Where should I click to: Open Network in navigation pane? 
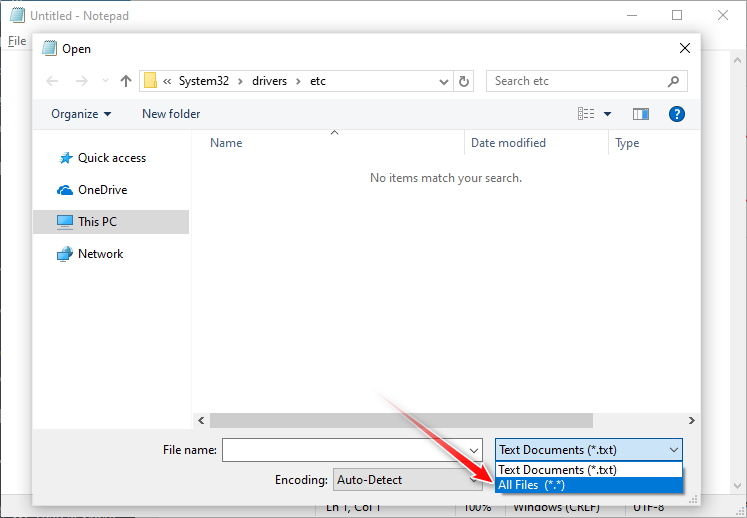click(x=100, y=254)
